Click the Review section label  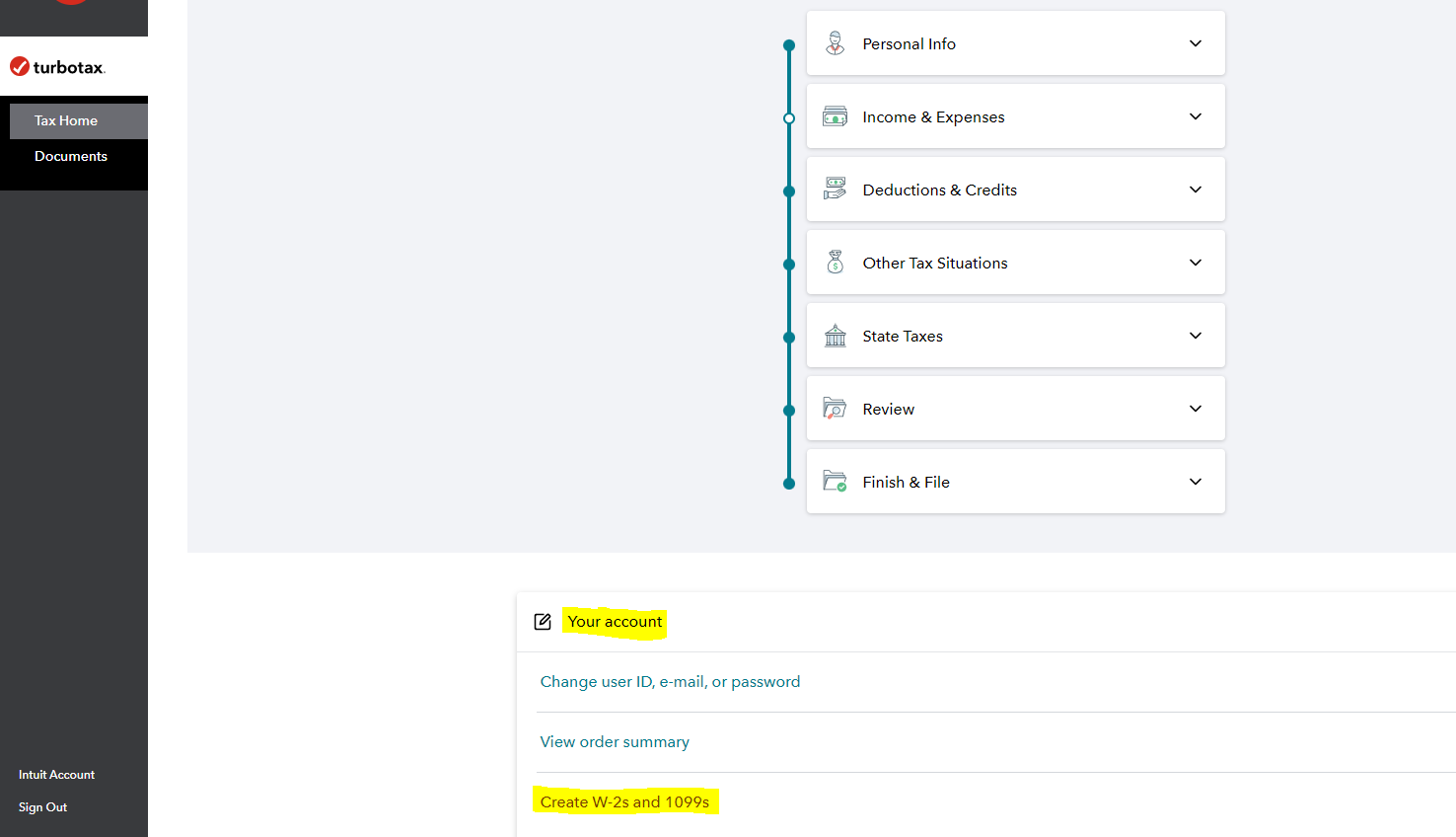coord(888,409)
